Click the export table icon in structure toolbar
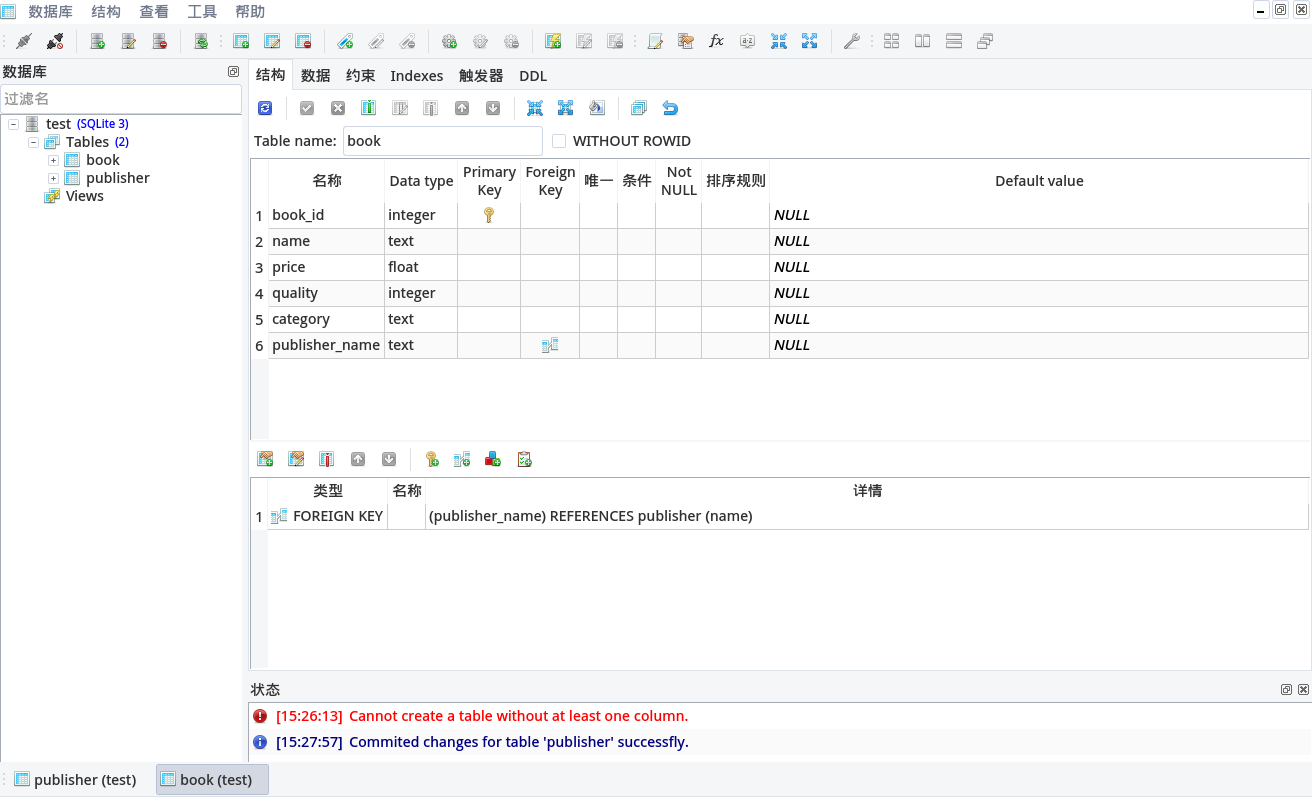This screenshot has width=1312, height=797. coord(565,108)
